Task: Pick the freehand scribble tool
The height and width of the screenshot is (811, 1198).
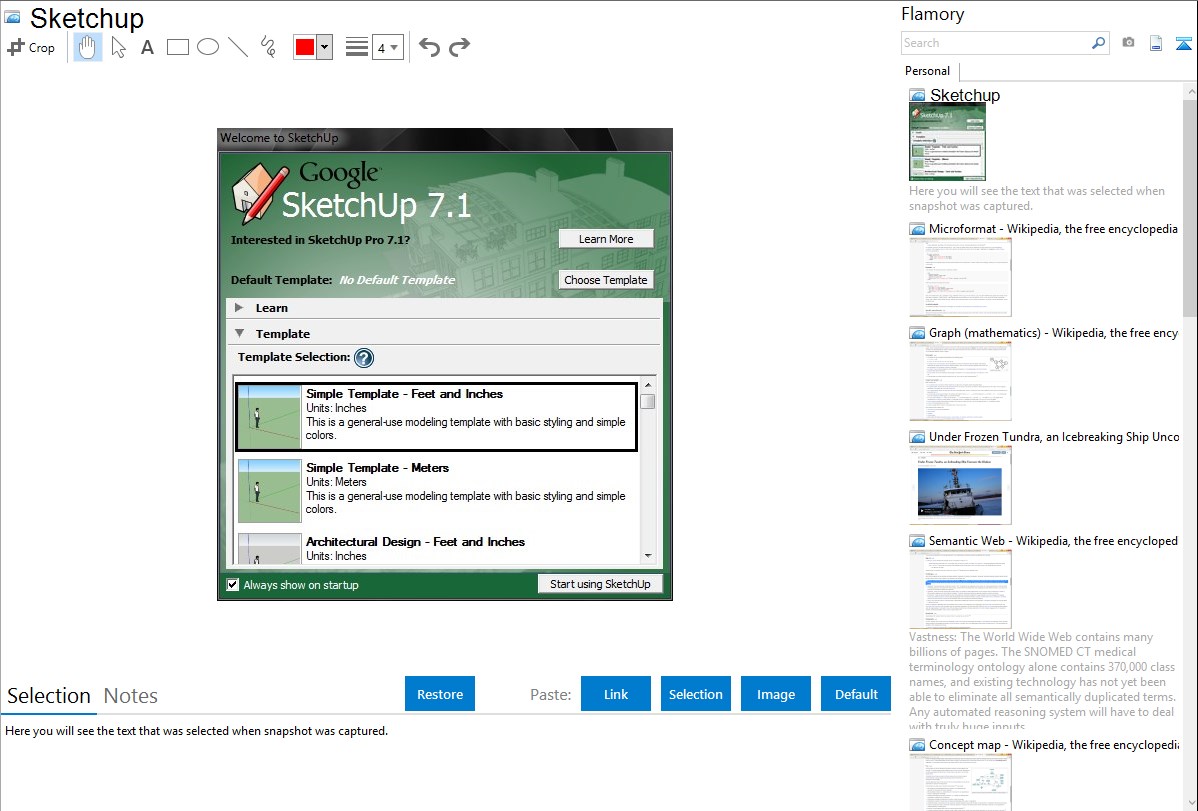Action: (x=268, y=47)
